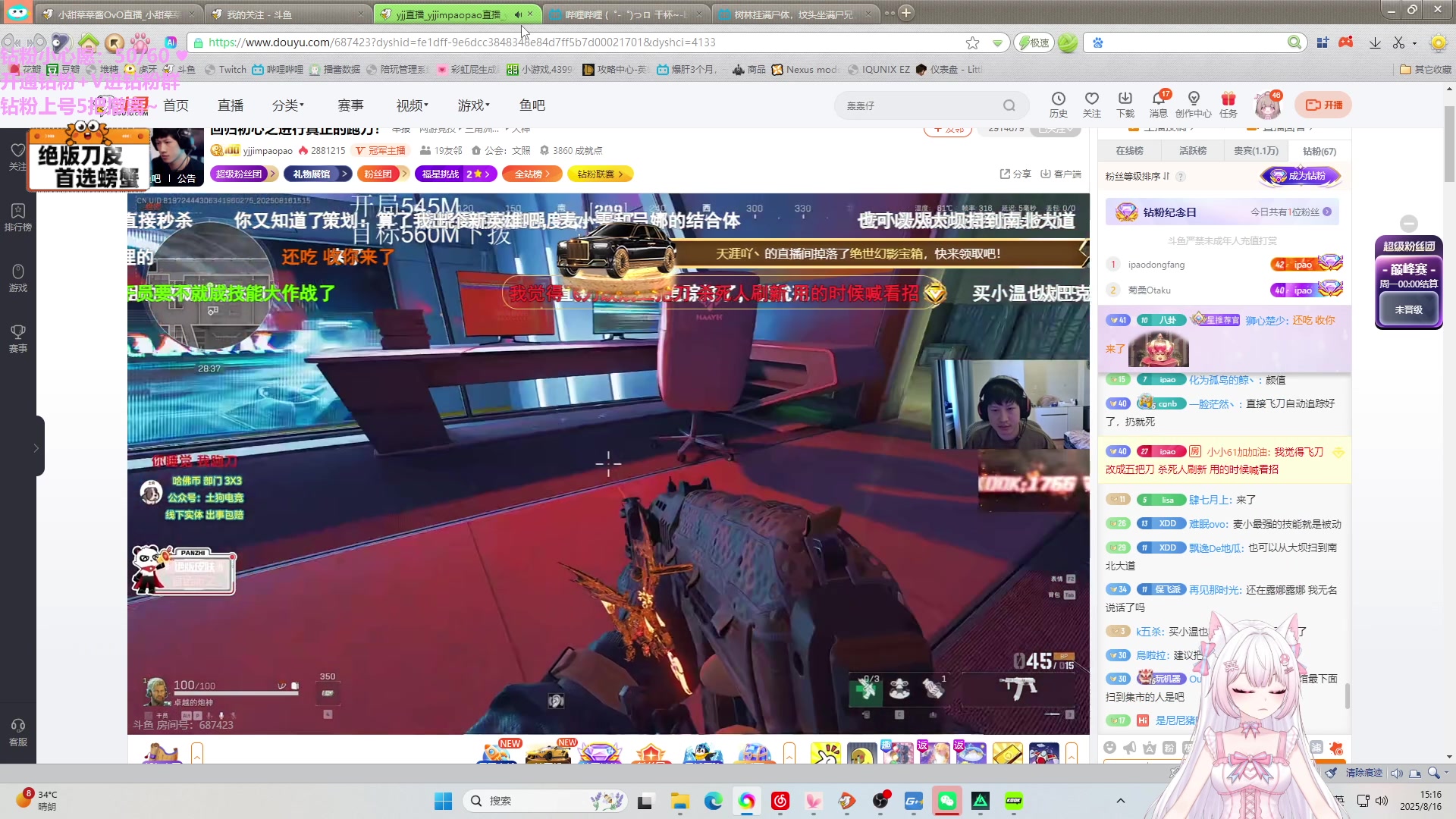The height and width of the screenshot is (819, 1456).
Task: Expand the 分类 dropdown menu
Action: (x=288, y=105)
